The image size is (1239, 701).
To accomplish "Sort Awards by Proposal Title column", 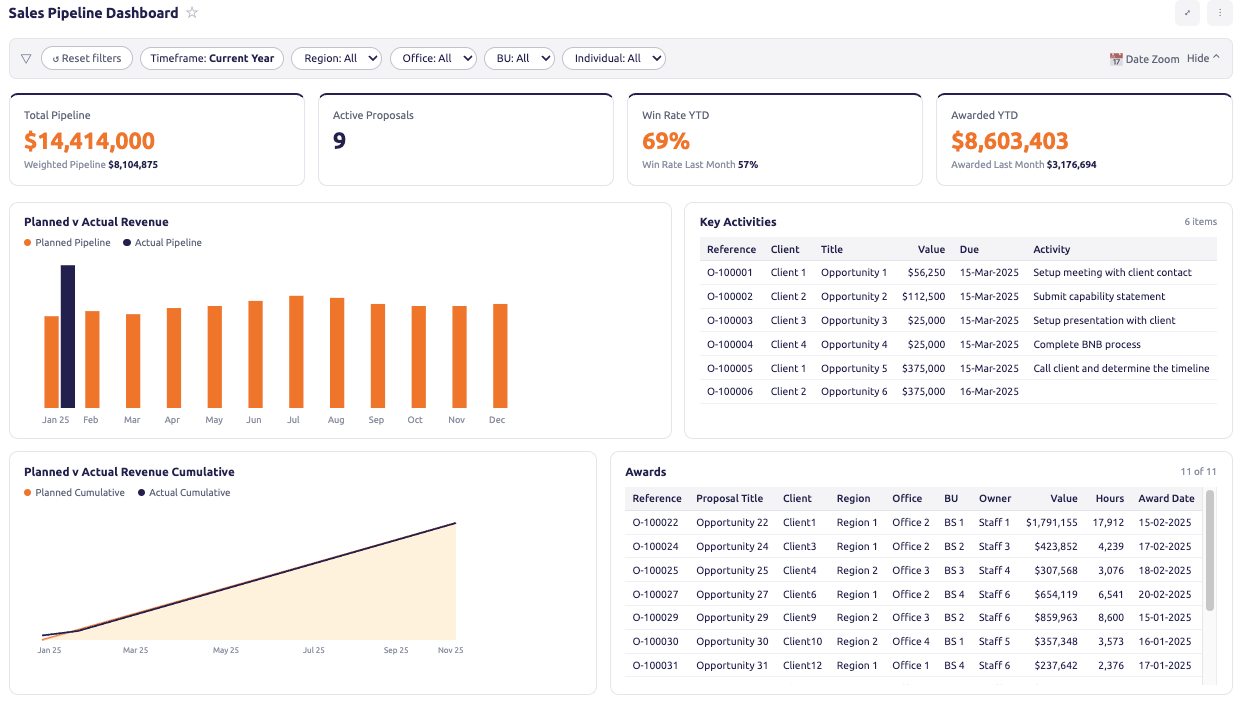I will [729, 498].
